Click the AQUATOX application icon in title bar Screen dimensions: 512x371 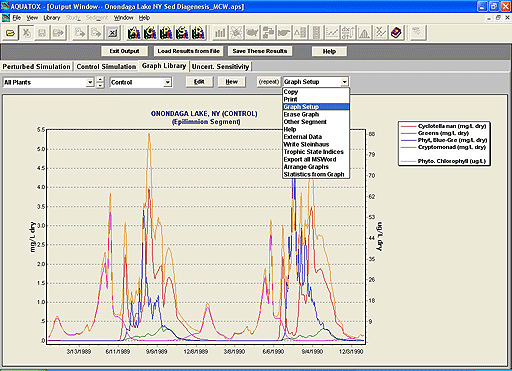(x=5, y=6)
